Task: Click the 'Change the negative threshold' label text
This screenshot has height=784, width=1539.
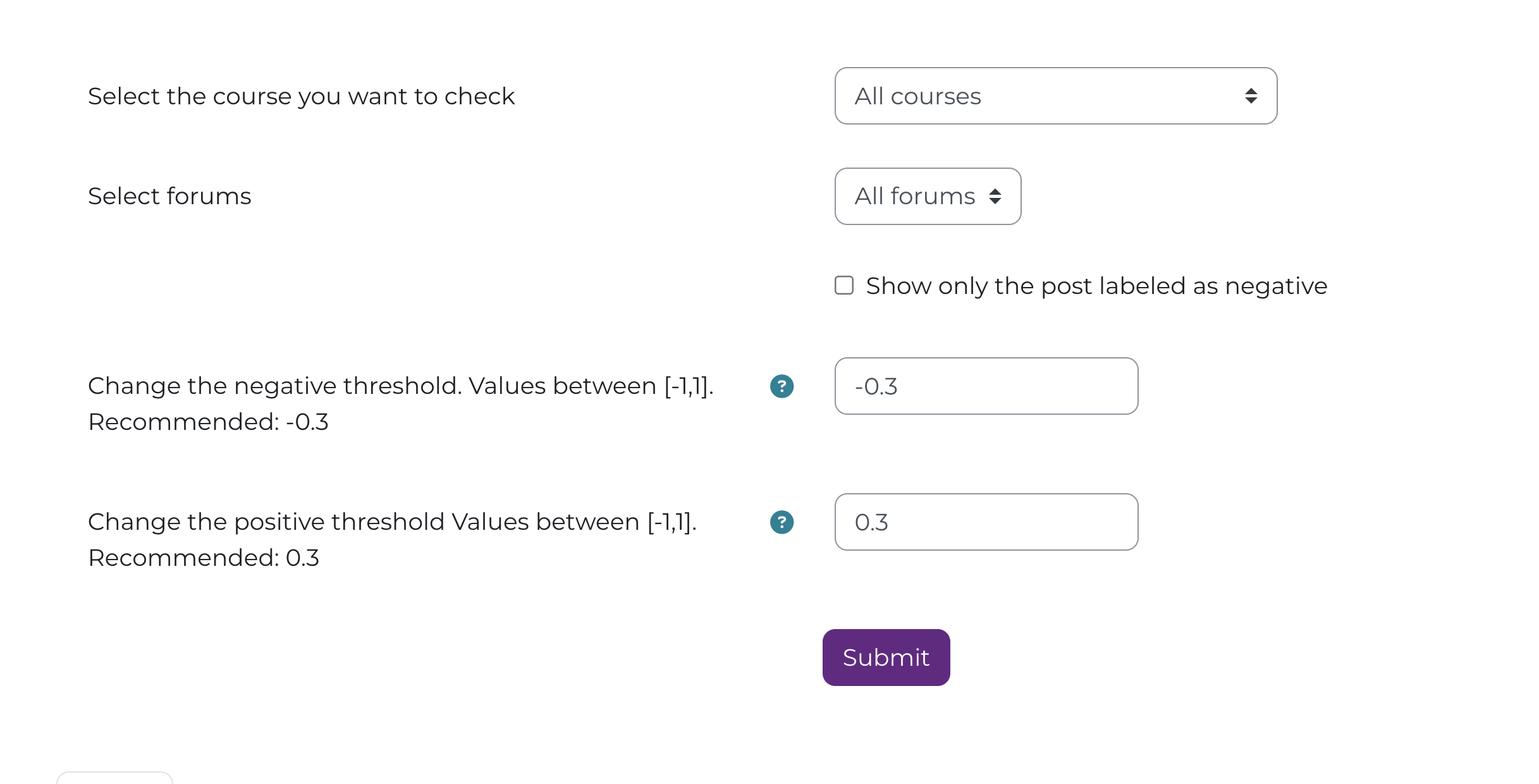Action: pyautogui.click(x=400, y=386)
